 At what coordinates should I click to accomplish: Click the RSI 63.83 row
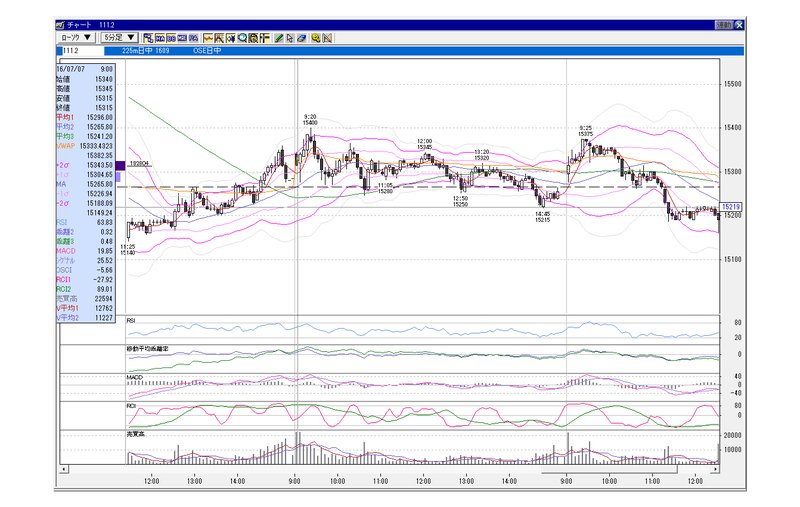click(85, 222)
